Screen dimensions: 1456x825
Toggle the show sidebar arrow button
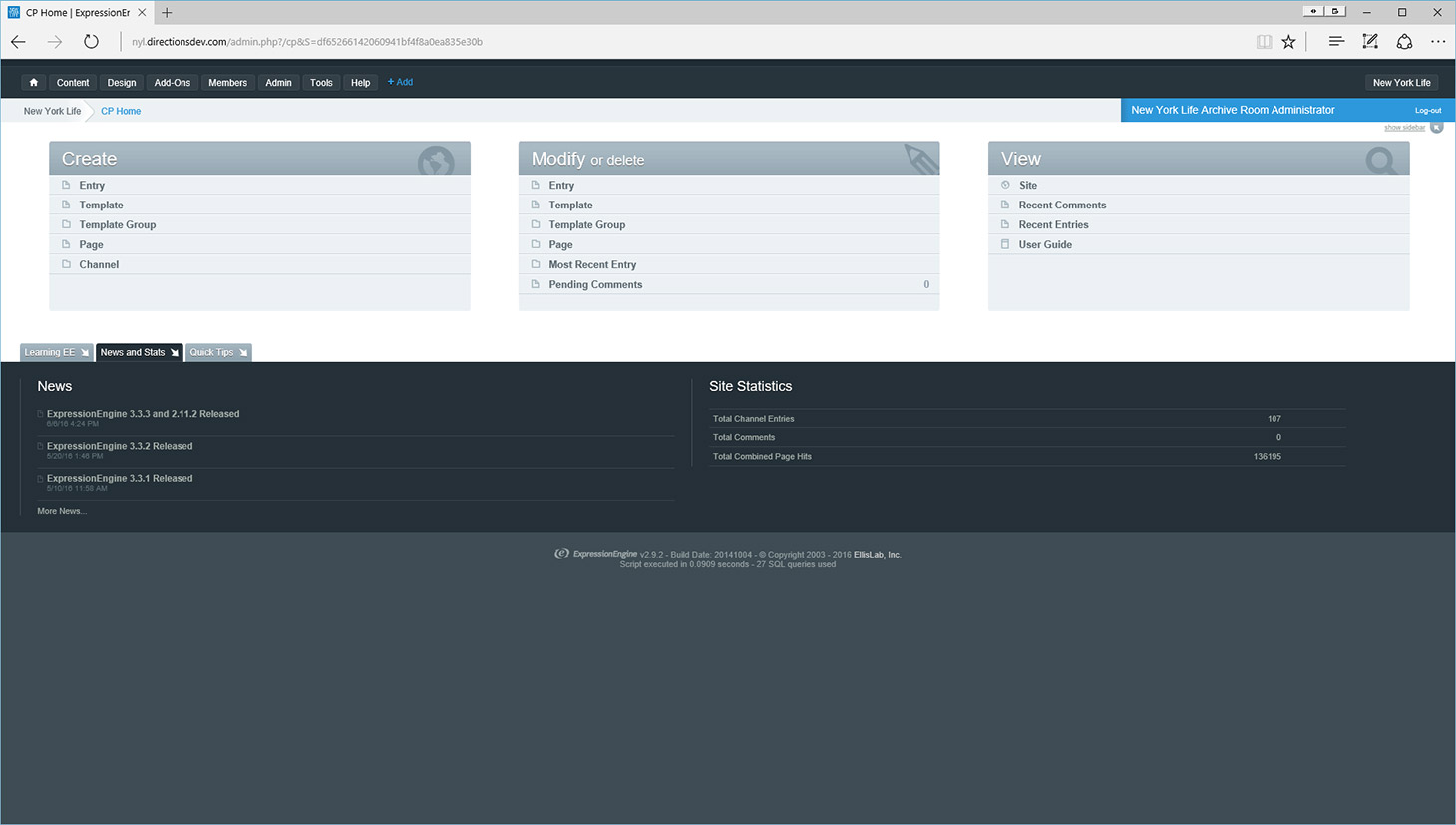tap(1436, 127)
